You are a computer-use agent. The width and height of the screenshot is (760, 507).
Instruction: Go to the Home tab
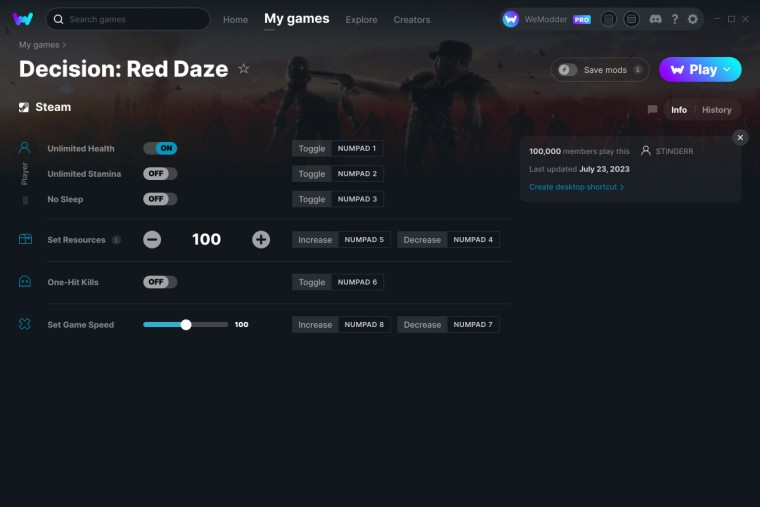(x=235, y=20)
